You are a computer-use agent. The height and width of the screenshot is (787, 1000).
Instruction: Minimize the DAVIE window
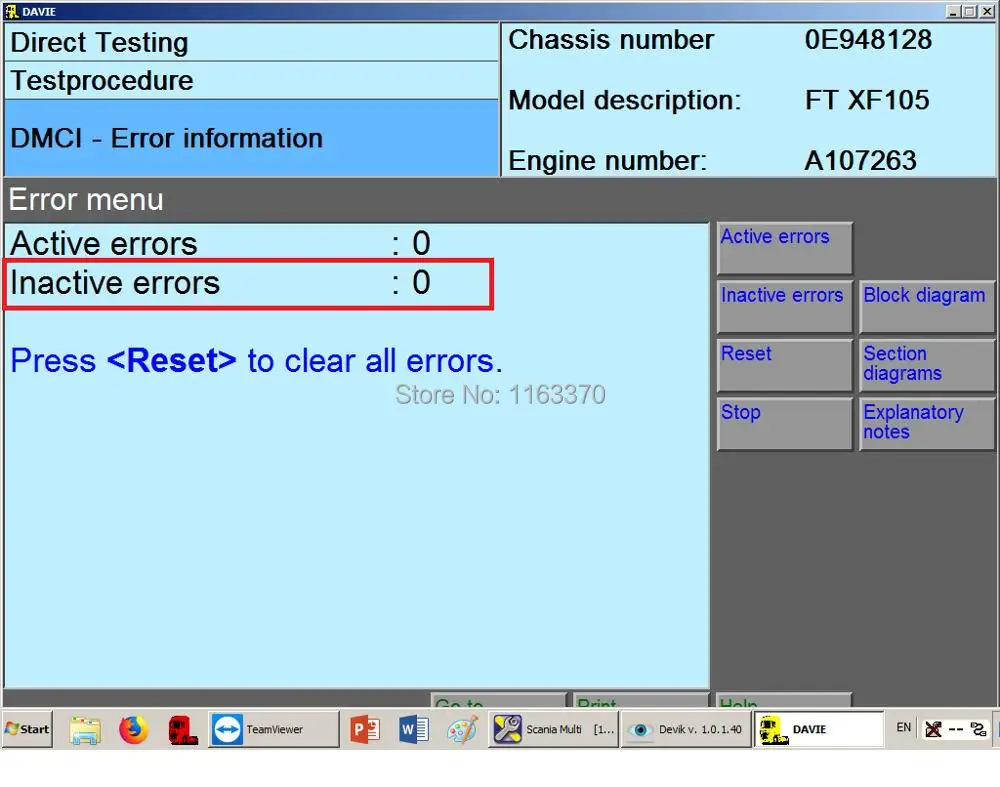pyautogui.click(x=953, y=11)
